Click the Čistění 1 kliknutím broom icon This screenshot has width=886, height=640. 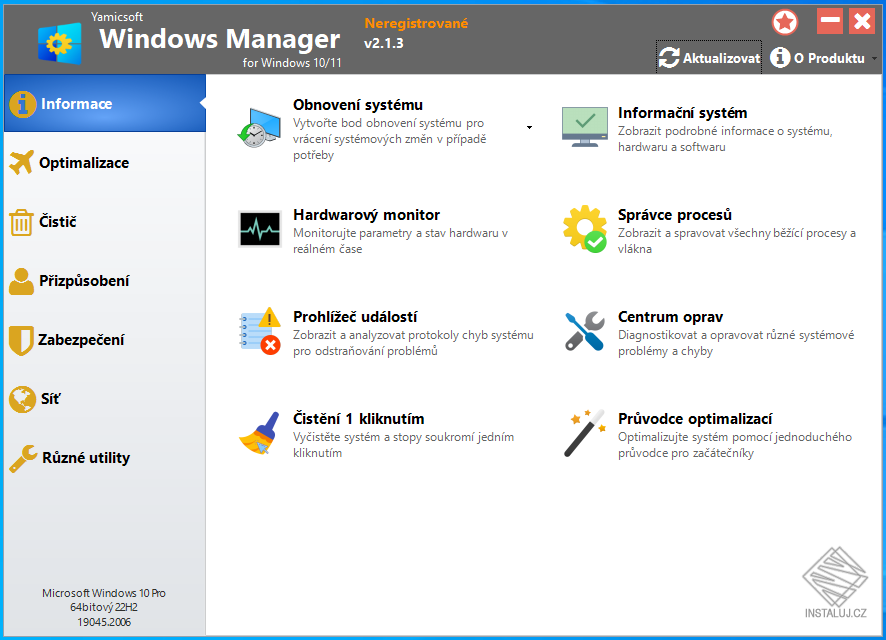point(259,433)
